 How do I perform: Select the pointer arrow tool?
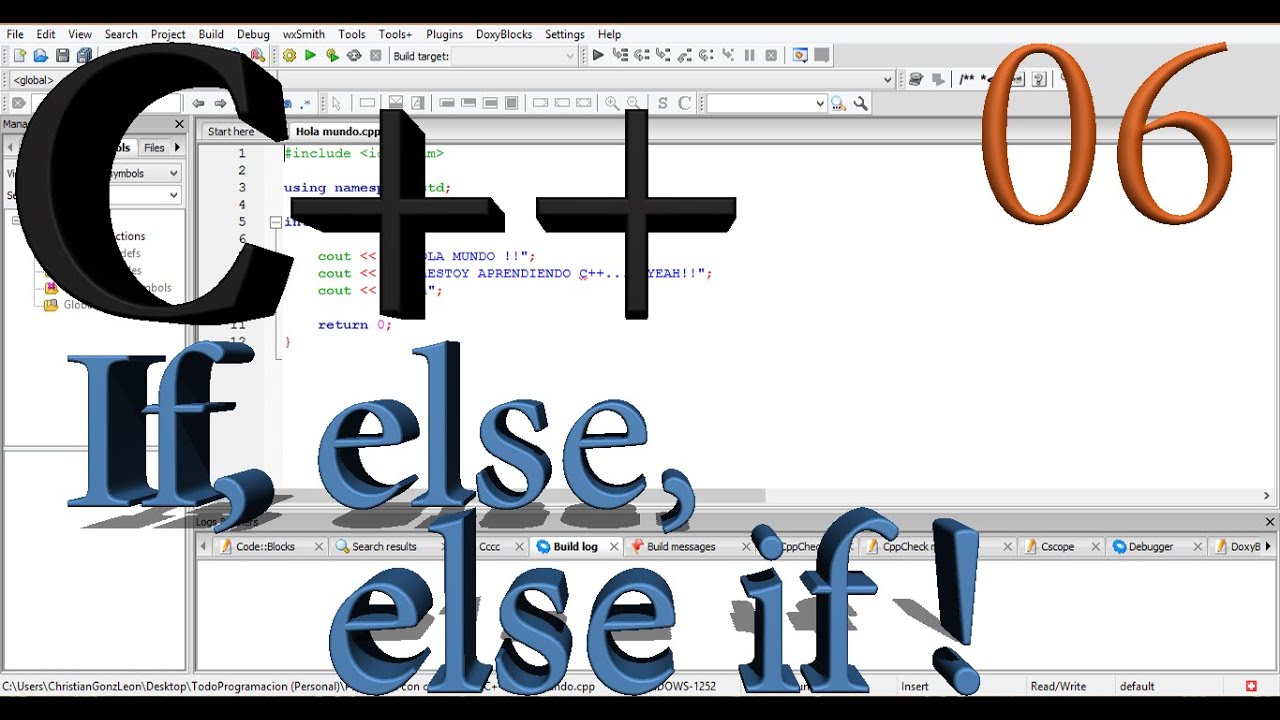336,103
